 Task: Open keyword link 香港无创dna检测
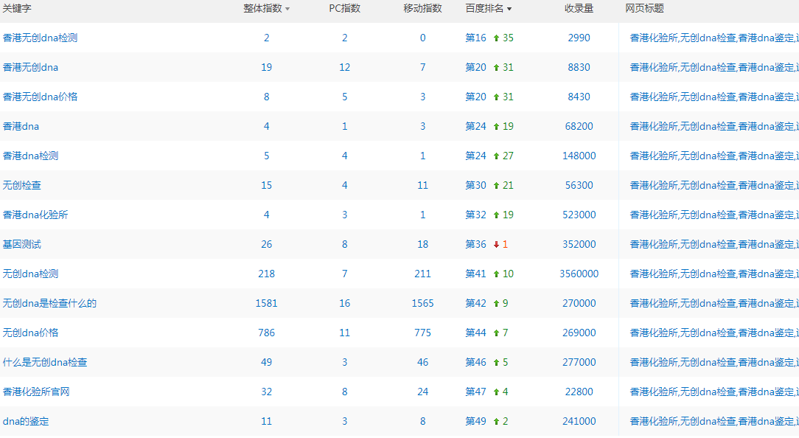40,38
